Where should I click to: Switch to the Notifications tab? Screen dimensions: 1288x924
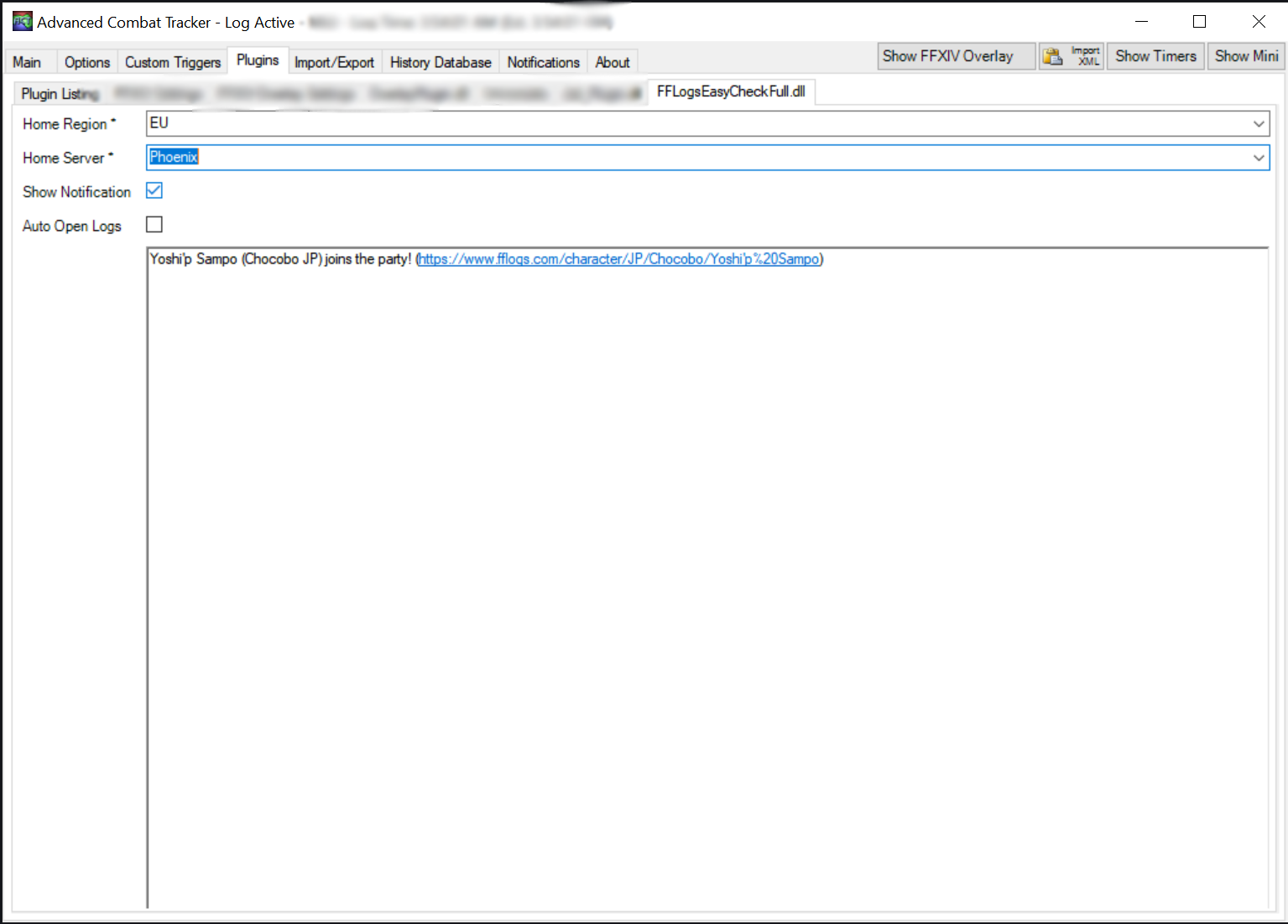(543, 62)
